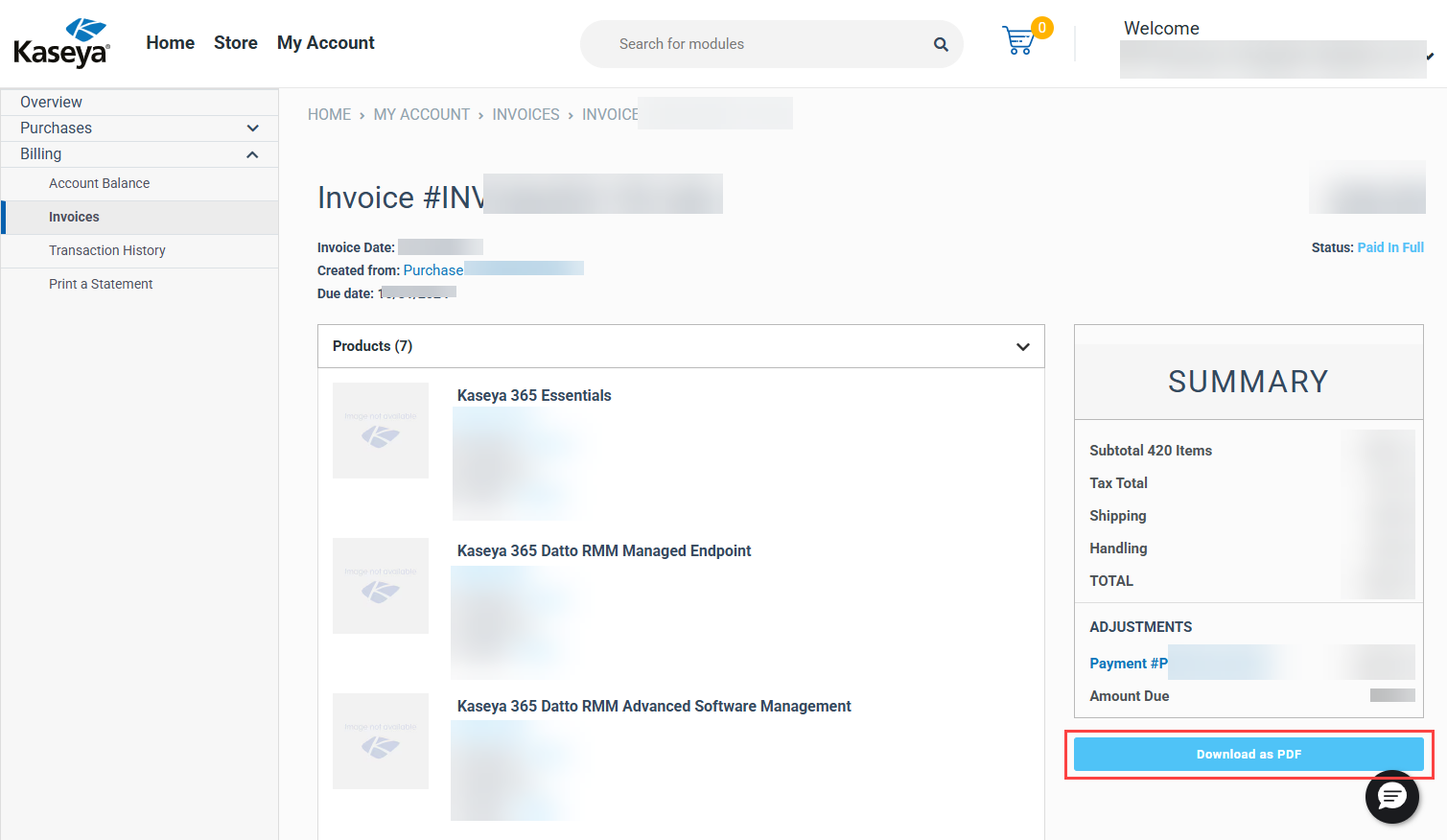Open the live chat bubble
Viewport: 1447px width, 840px height.
pos(1391,796)
